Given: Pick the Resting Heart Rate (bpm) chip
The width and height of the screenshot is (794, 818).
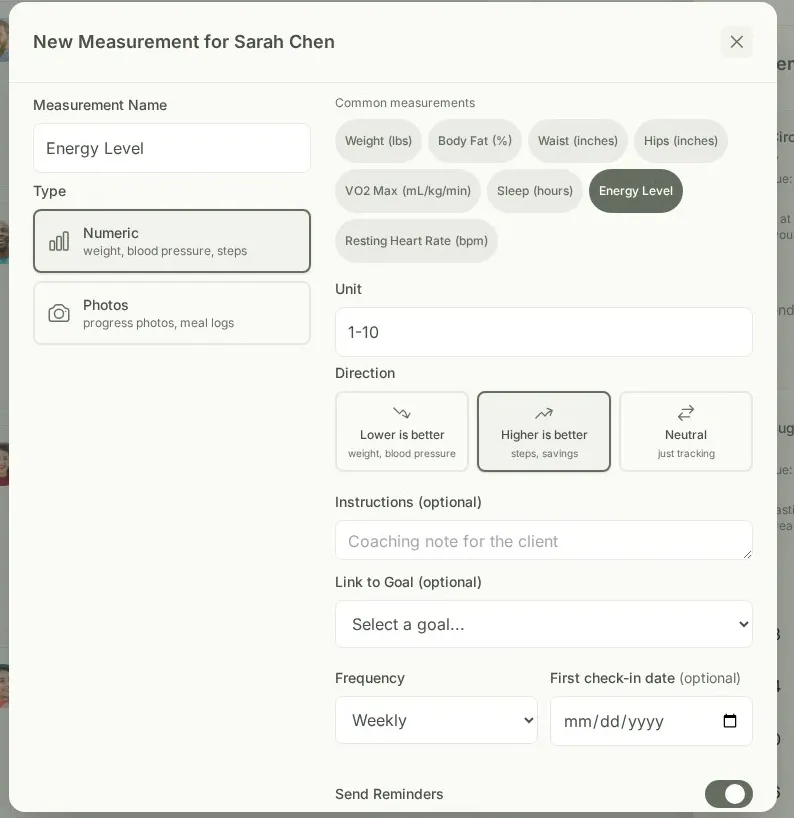Looking at the screenshot, I should pos(416,241).
